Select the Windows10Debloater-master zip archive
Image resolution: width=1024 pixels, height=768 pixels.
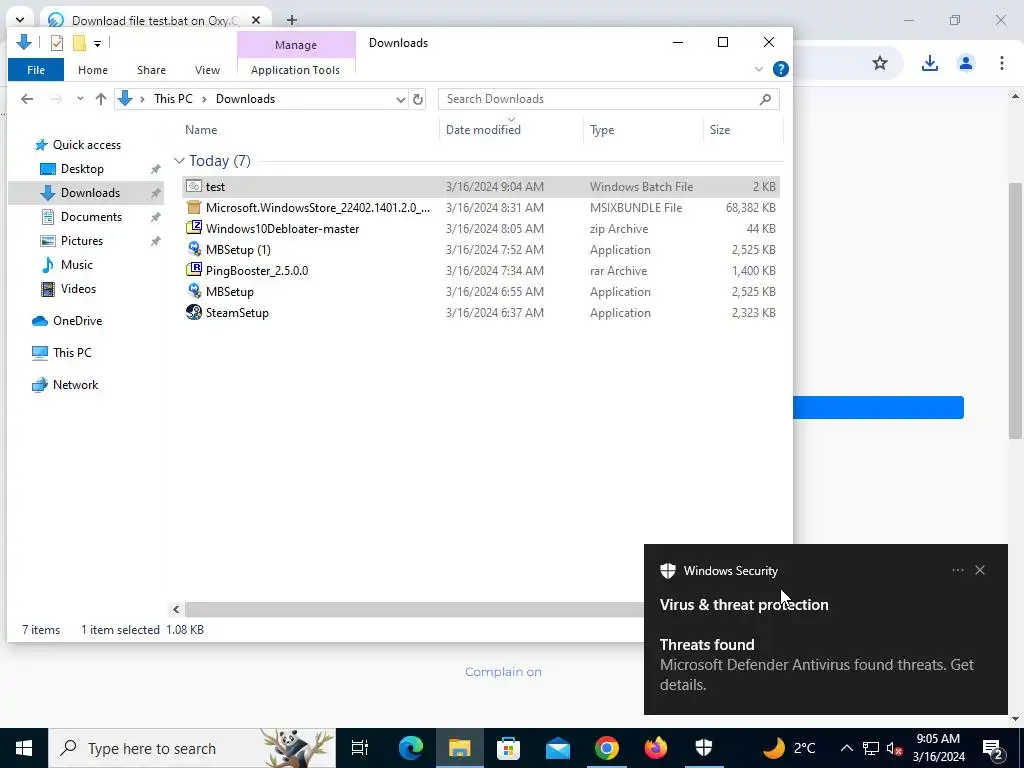[481, 229]
